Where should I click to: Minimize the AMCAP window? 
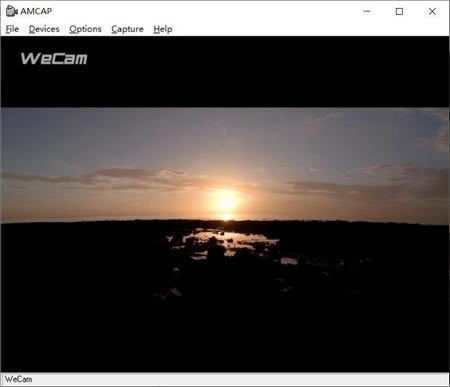367,11
